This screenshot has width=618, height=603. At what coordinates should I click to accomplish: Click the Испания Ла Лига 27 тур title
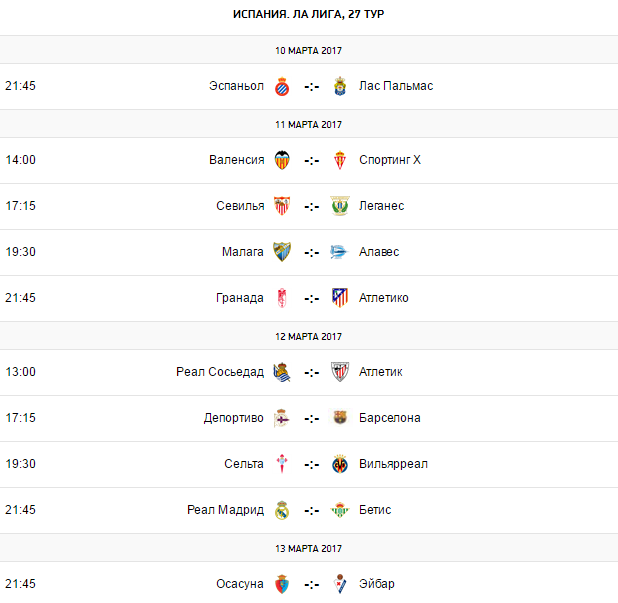[x=309, y=14]
